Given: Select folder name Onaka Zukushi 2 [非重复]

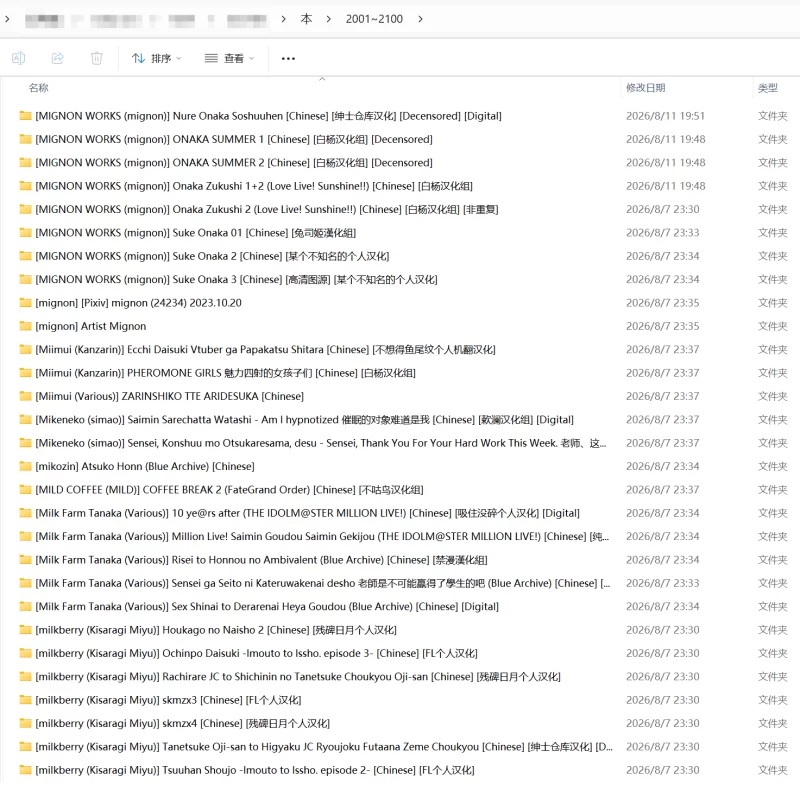Looking at the screenshot, I should [x=267, y=209].
